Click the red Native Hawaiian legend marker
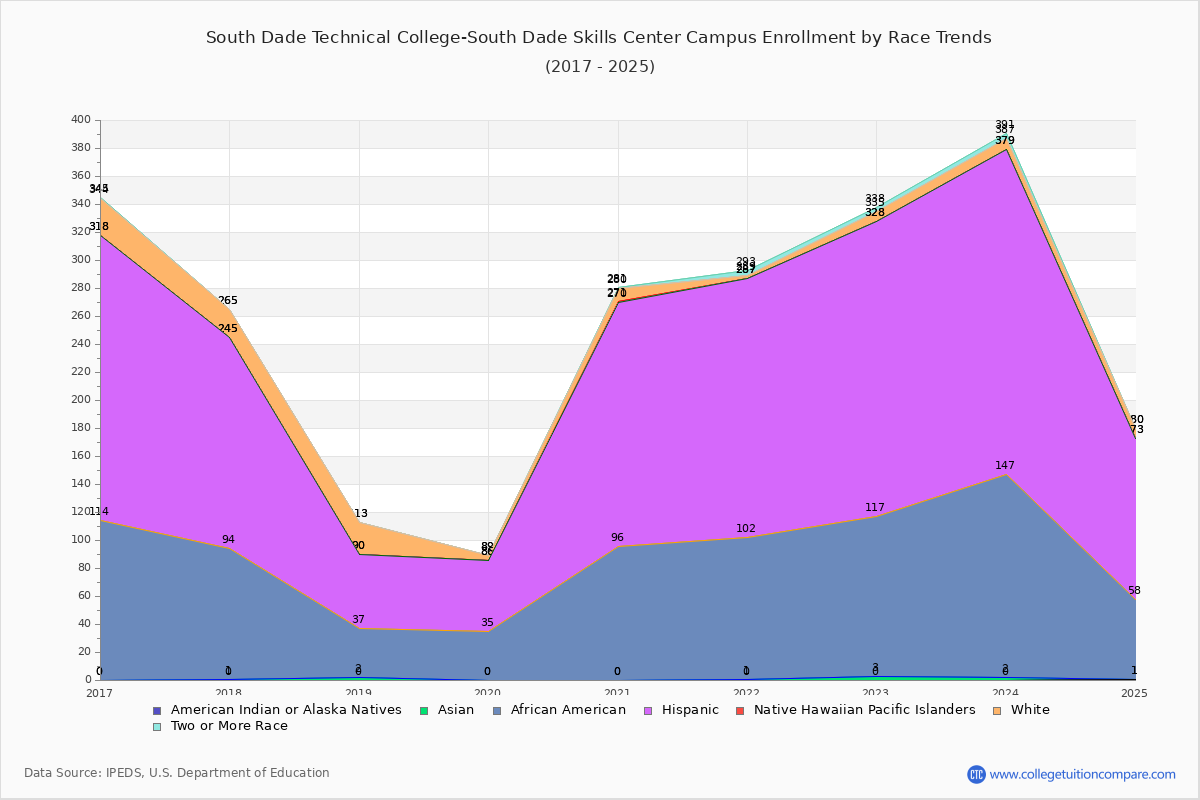 click(741, 710)
